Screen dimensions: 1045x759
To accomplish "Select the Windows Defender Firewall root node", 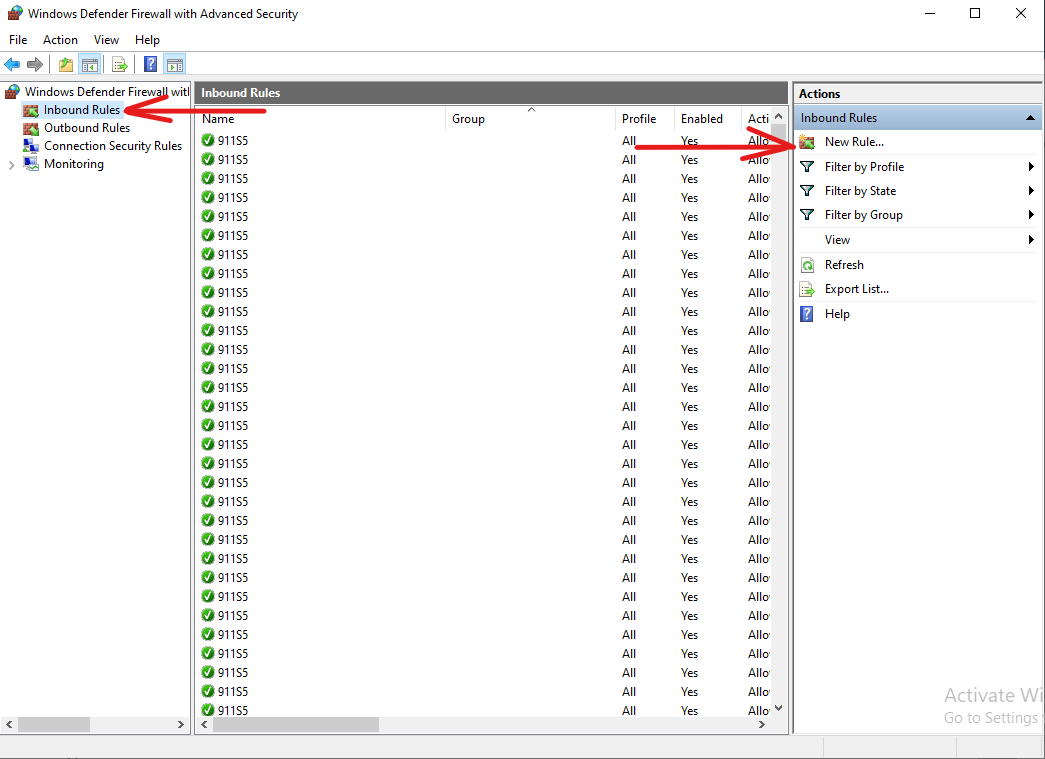I will pos(107,91).
